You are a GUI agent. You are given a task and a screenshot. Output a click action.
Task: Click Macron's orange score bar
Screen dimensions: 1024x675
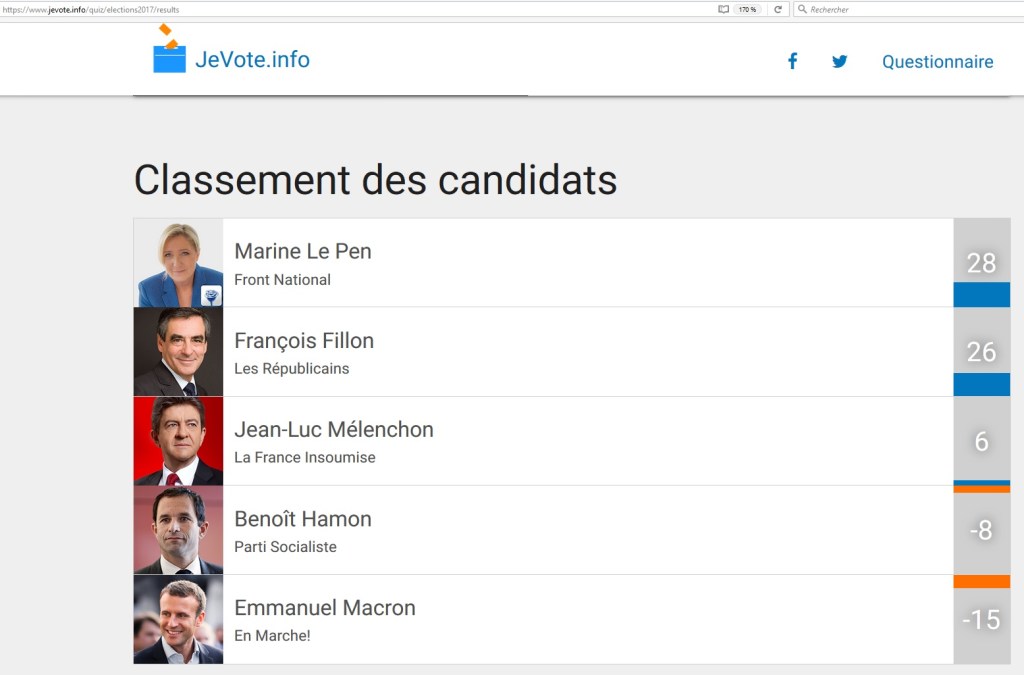(x=981, y=581)
